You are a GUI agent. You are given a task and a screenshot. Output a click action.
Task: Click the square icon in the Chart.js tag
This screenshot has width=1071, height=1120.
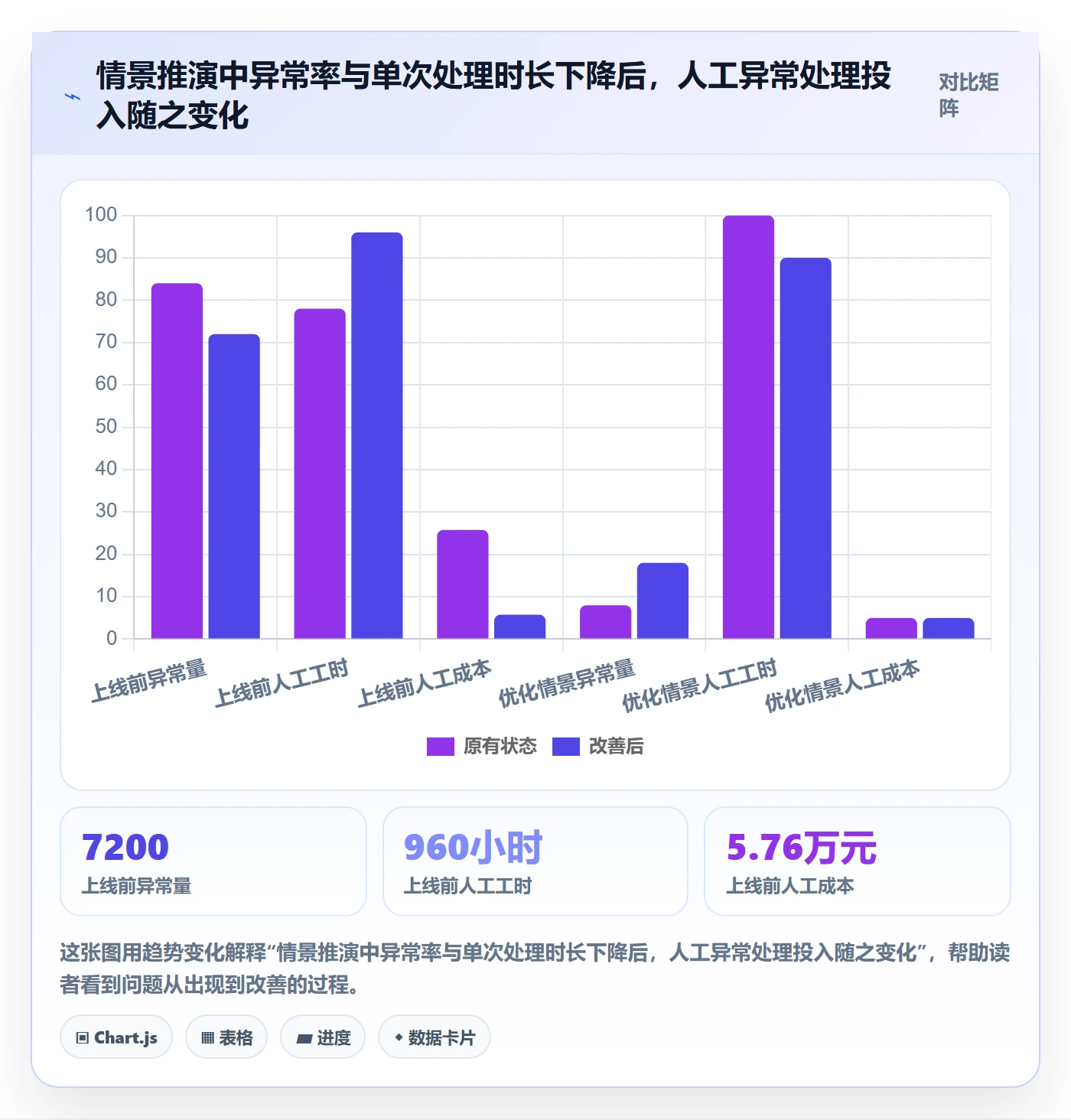point(83,1038)
